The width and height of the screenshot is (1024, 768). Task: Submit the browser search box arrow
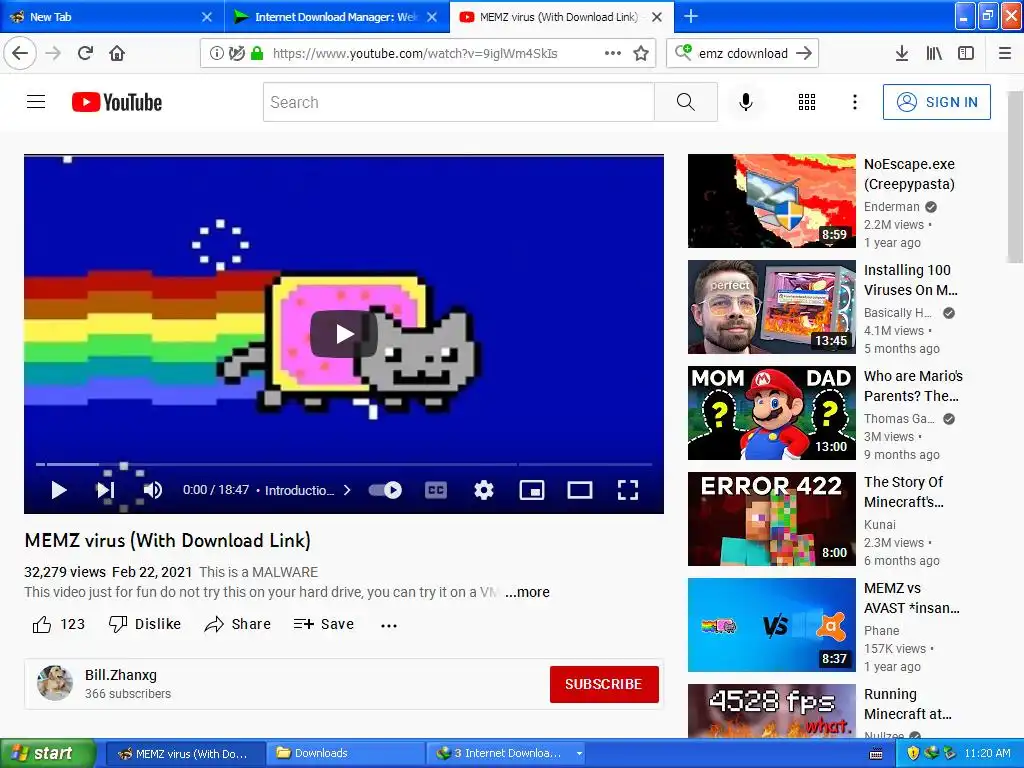(x=805, y=53)
